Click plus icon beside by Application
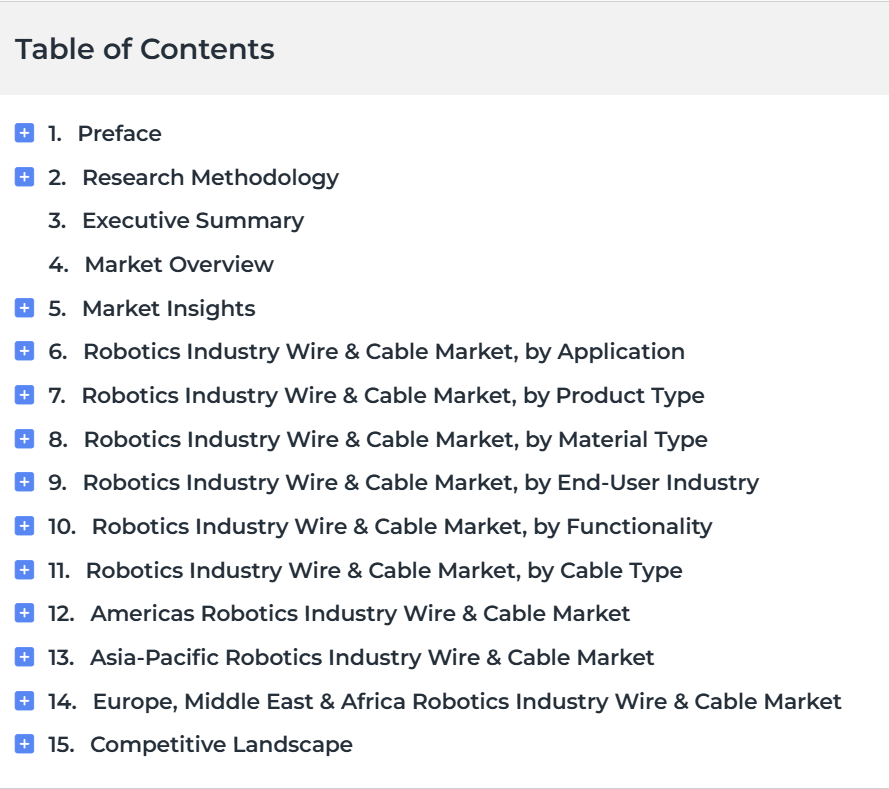 coord(24,351)
